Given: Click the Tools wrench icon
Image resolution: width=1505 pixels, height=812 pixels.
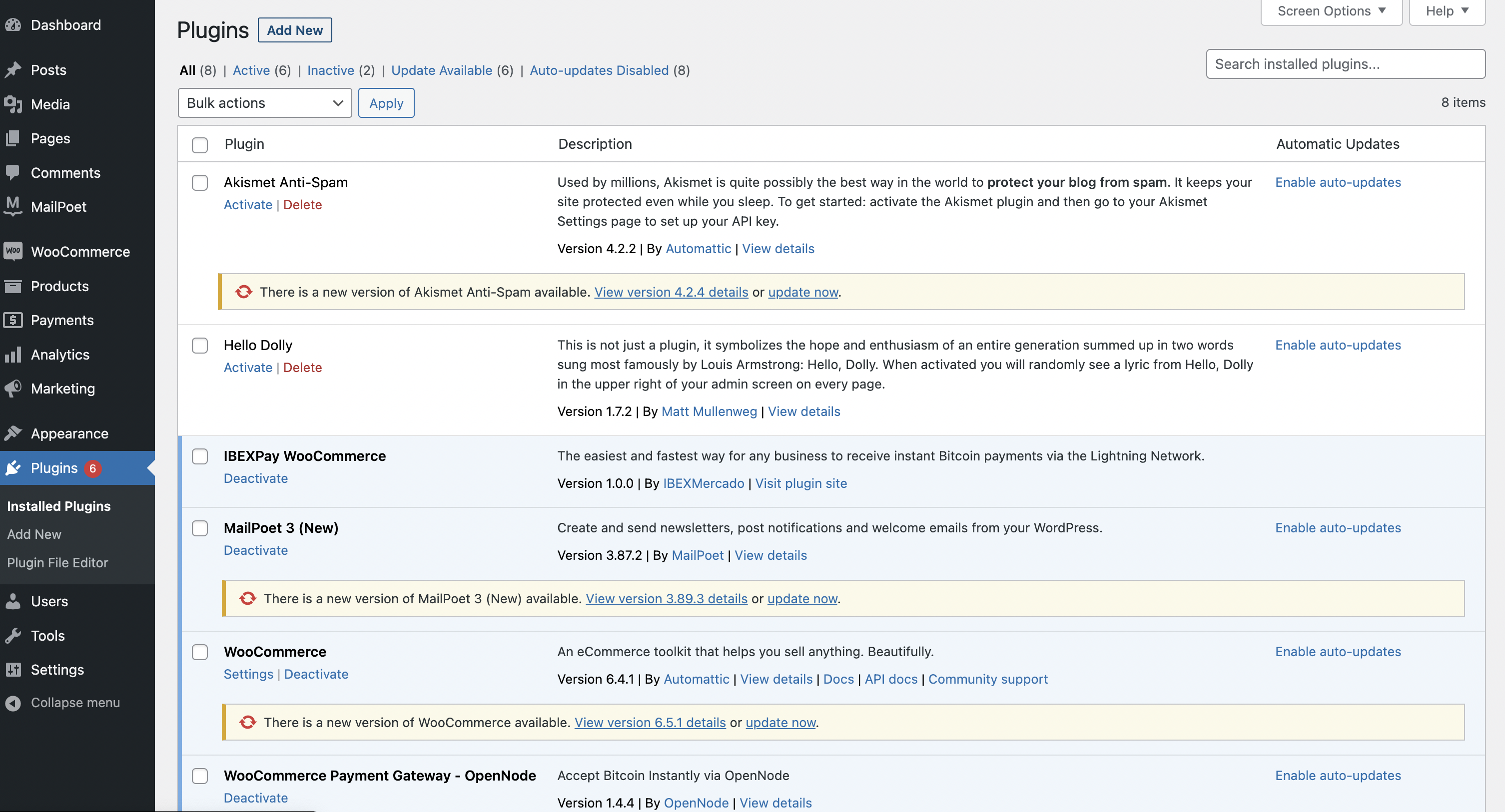Looking at the screenshot, I should click(x=13, y=636).
